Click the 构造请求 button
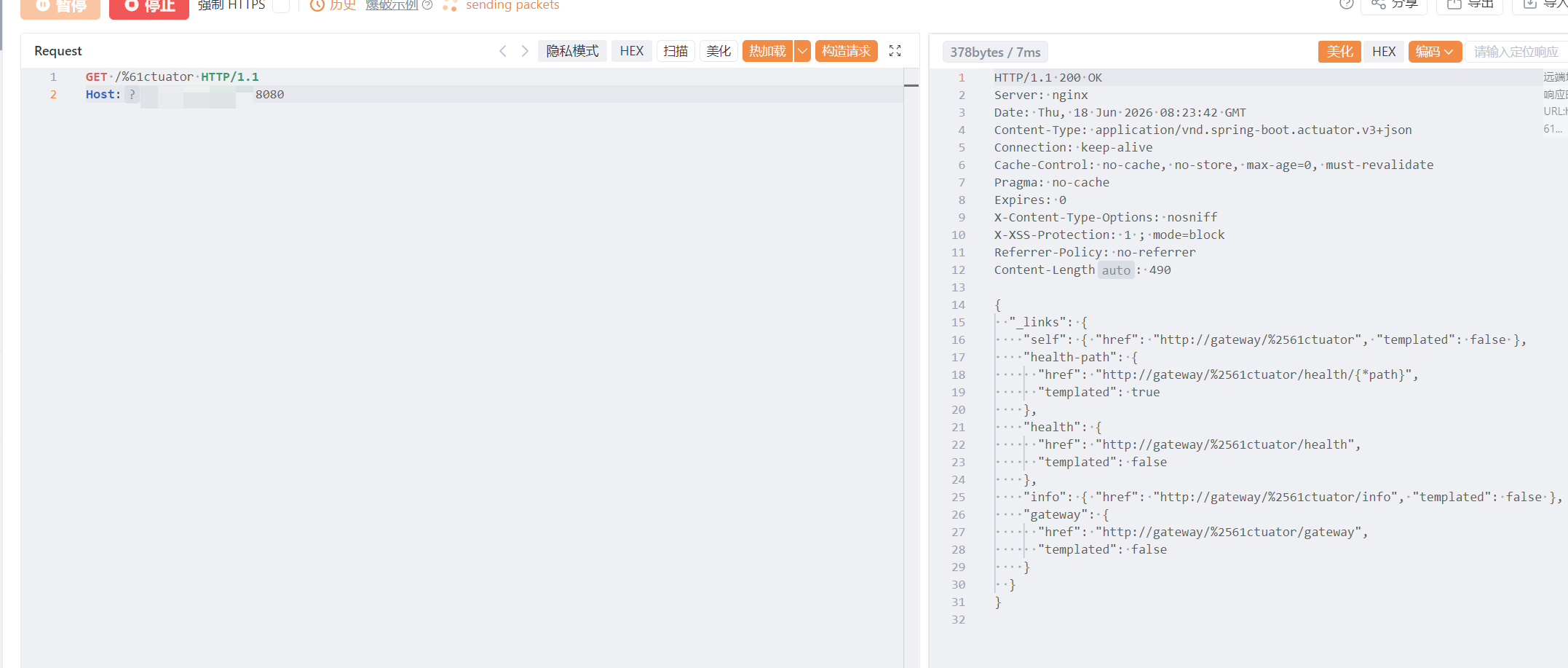 click(846, 51)
